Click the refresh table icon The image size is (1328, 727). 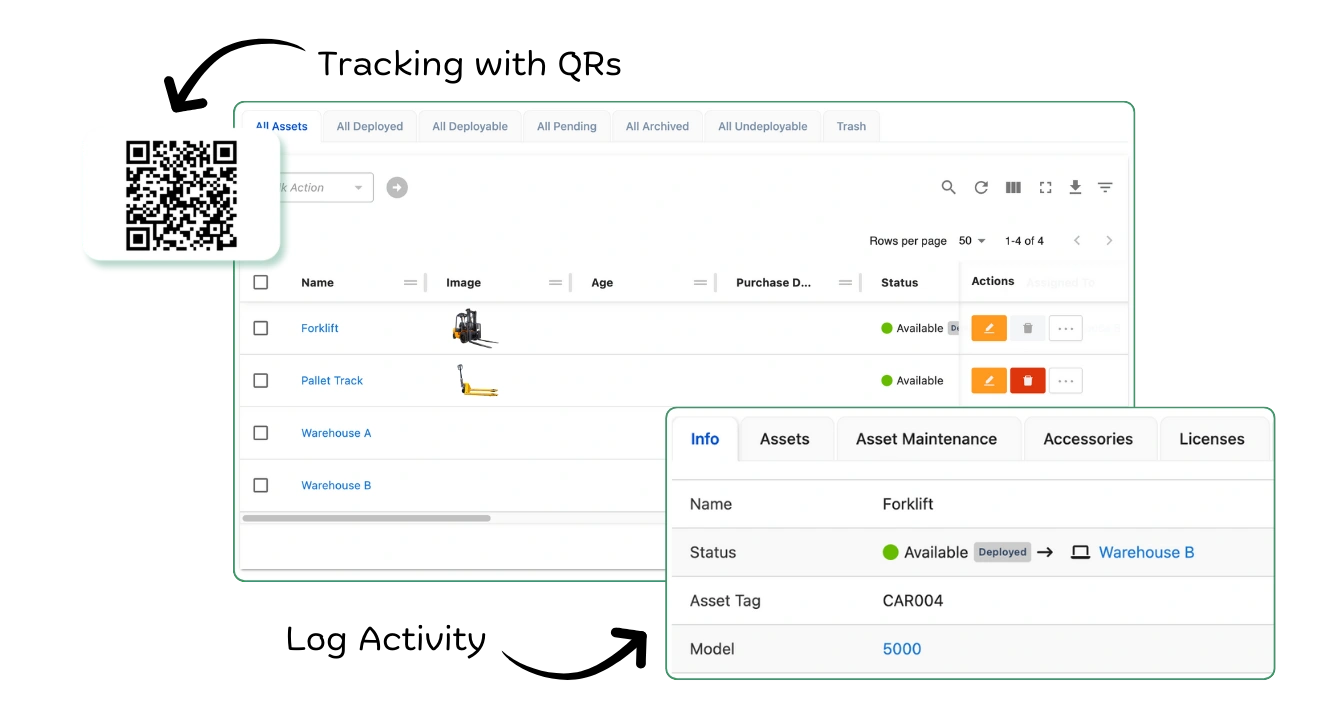[981, 188]
